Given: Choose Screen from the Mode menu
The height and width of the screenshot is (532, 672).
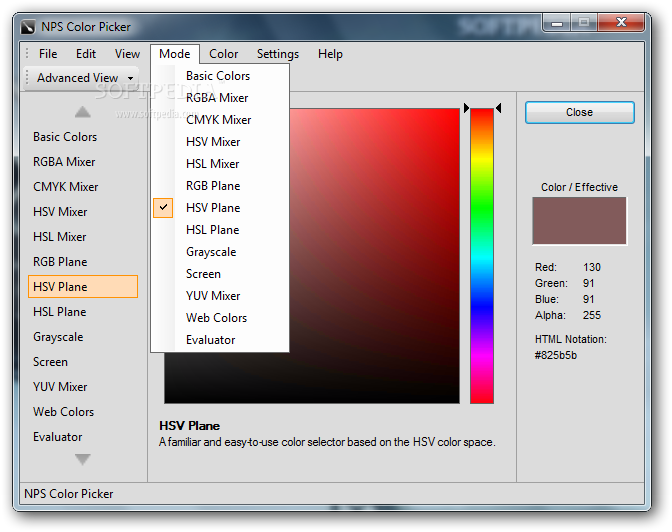Looking at the screenshot, I should point(220,274).
